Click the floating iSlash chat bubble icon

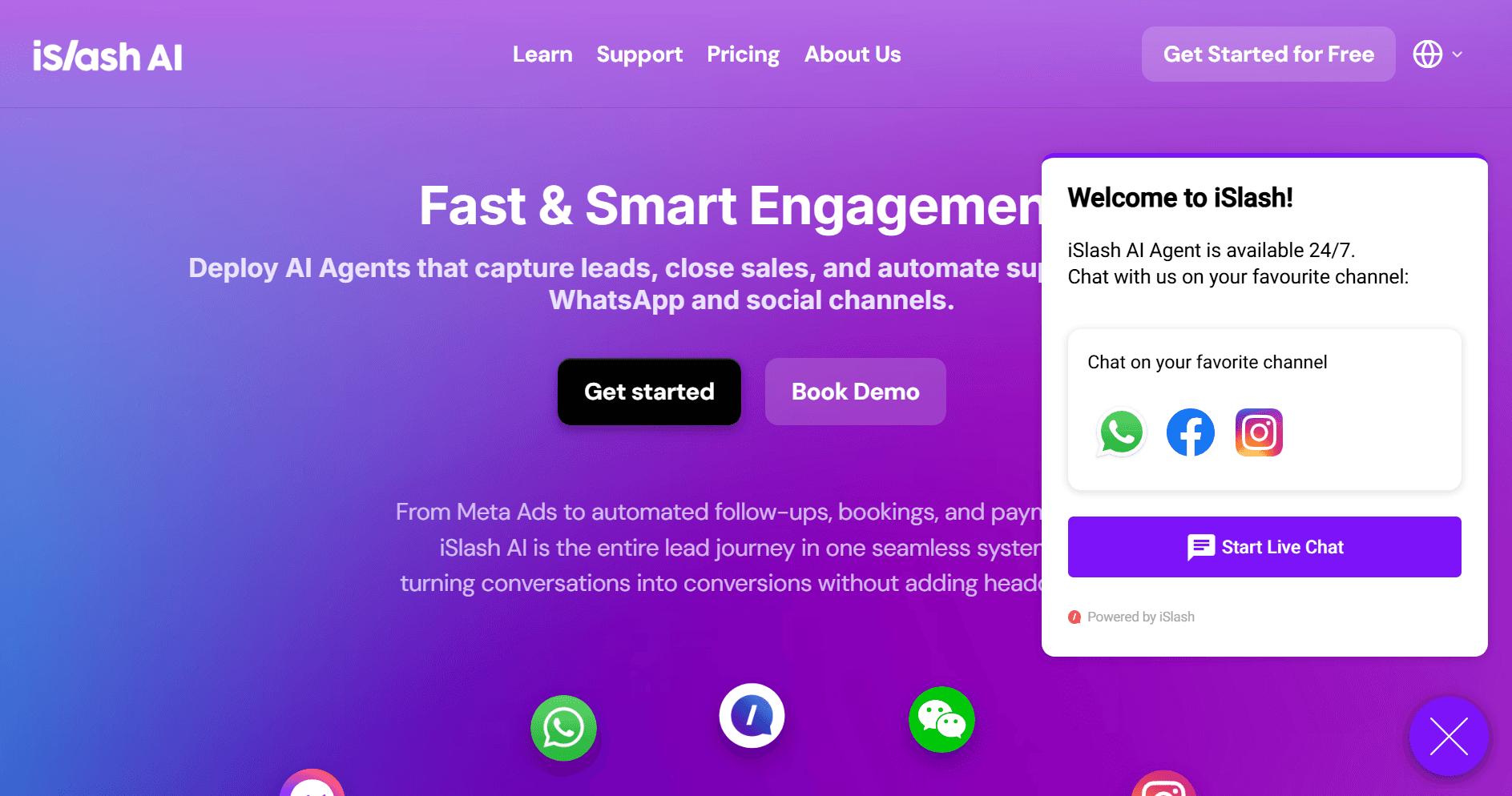pos(752,715)
